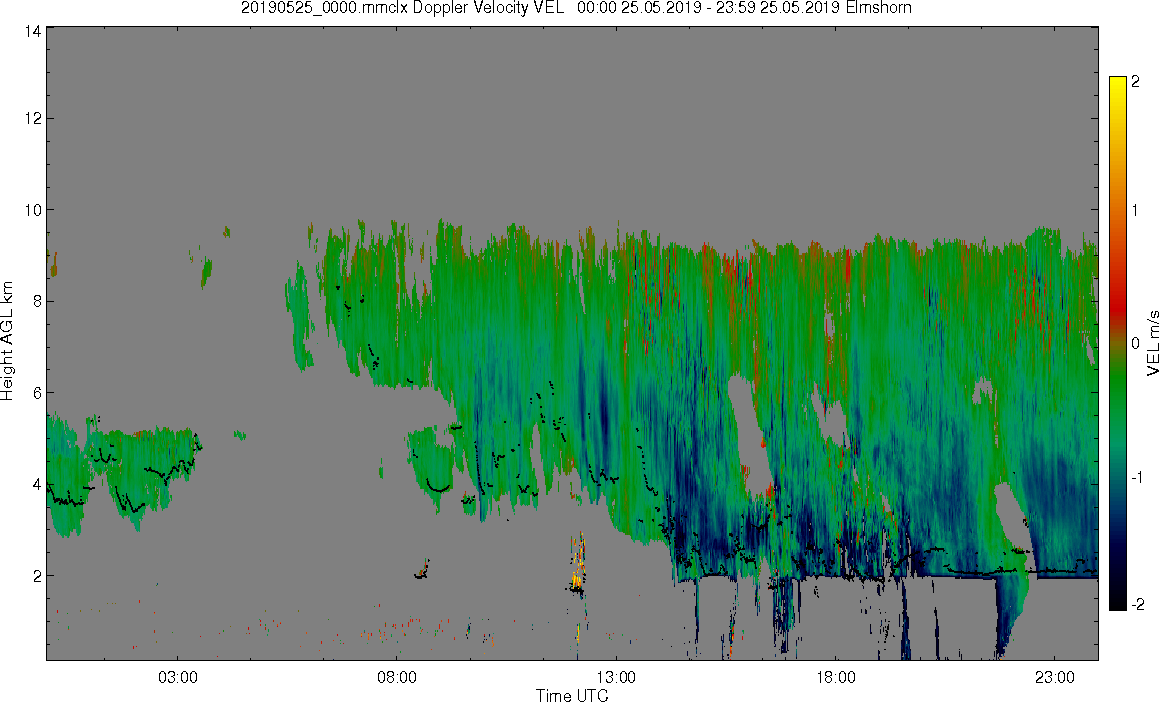Select the '18:00' time axis label
Image resolution: width=1159 pixels, height=702 pixels.
[x=835, y=678]
